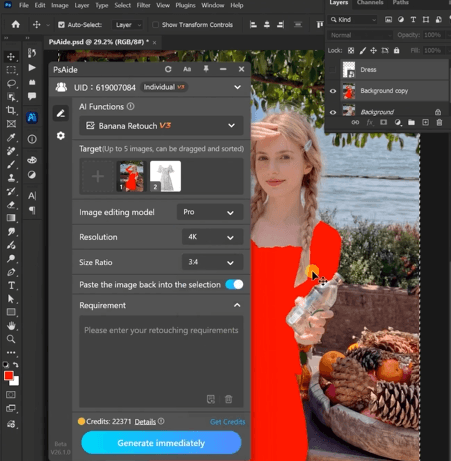Screen dimensions: 451x461
Task: Toggle lock position in Layers panel
Action: click(x=373, y=50)
